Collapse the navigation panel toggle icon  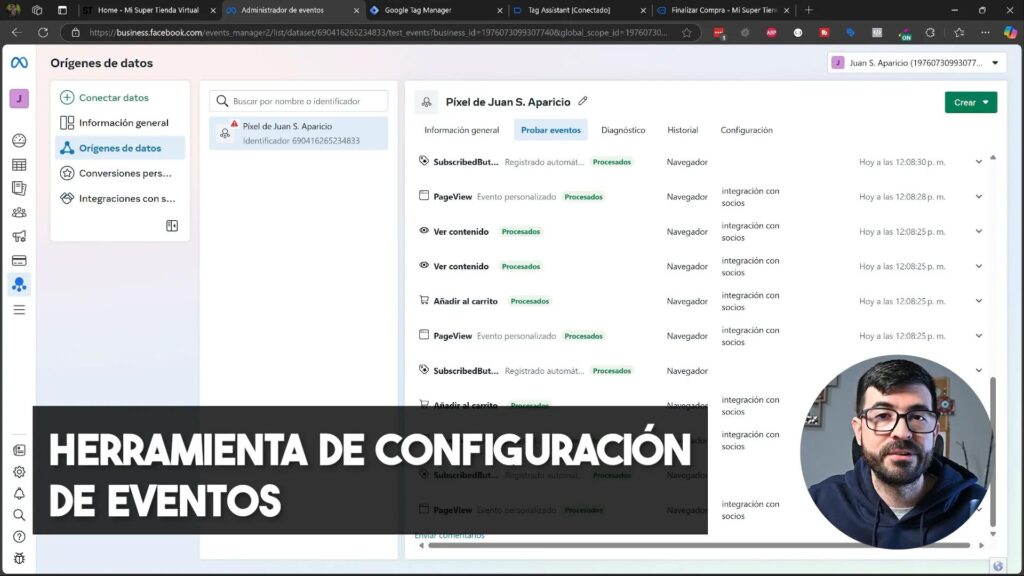[x=172, y=225]
